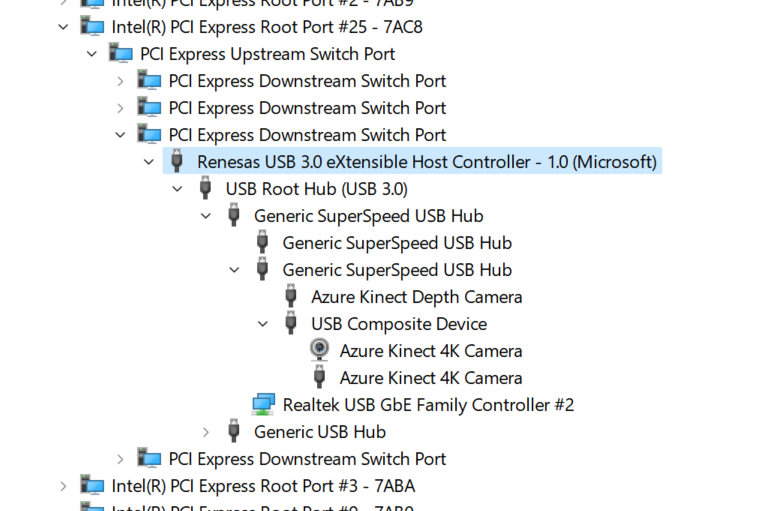775x511 pixels.
Task: Click the Generic USB Hub device icon
Action: [x=234, y=432]
